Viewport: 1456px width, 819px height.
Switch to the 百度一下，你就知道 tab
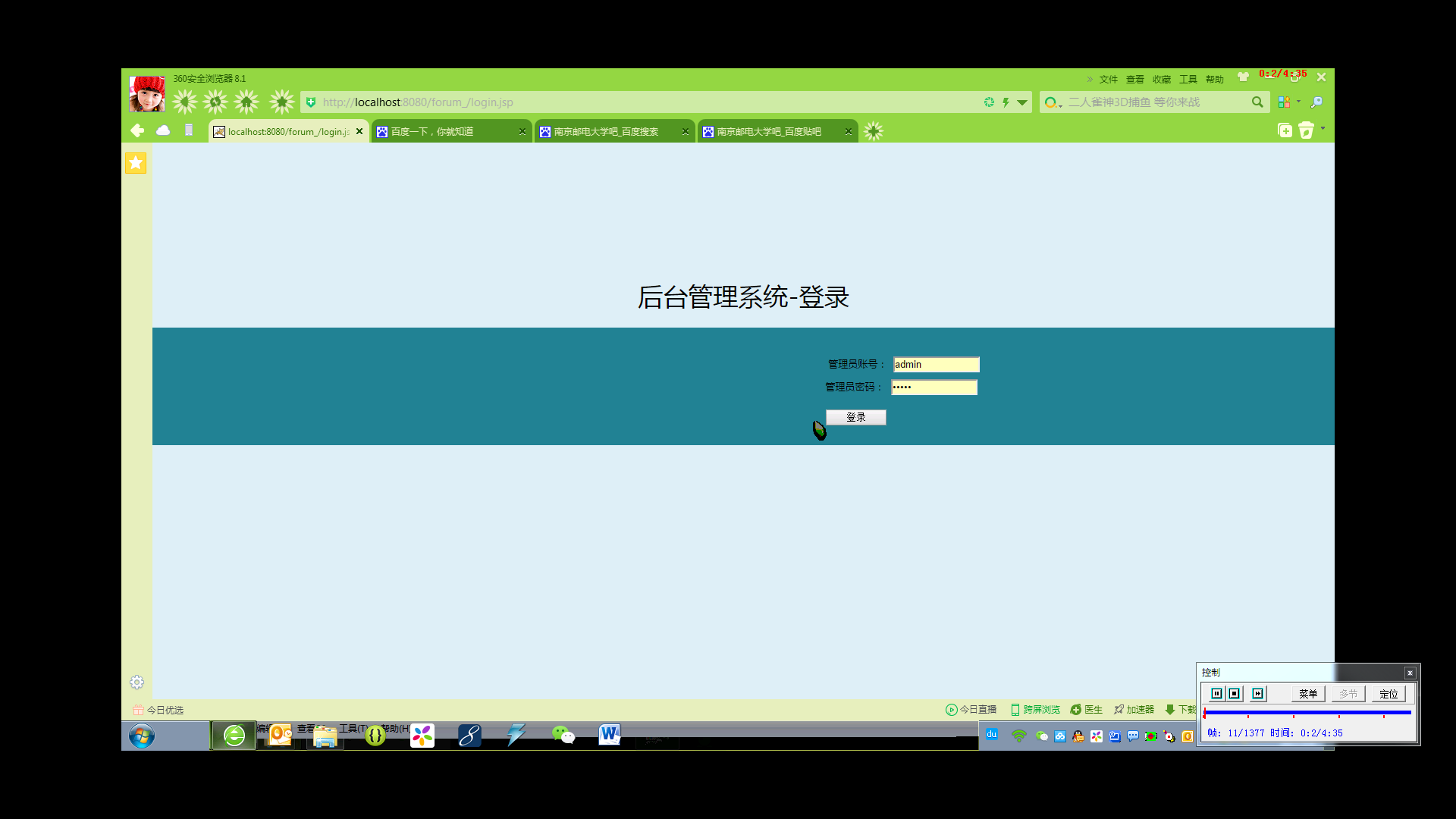[x=451, y=131]
